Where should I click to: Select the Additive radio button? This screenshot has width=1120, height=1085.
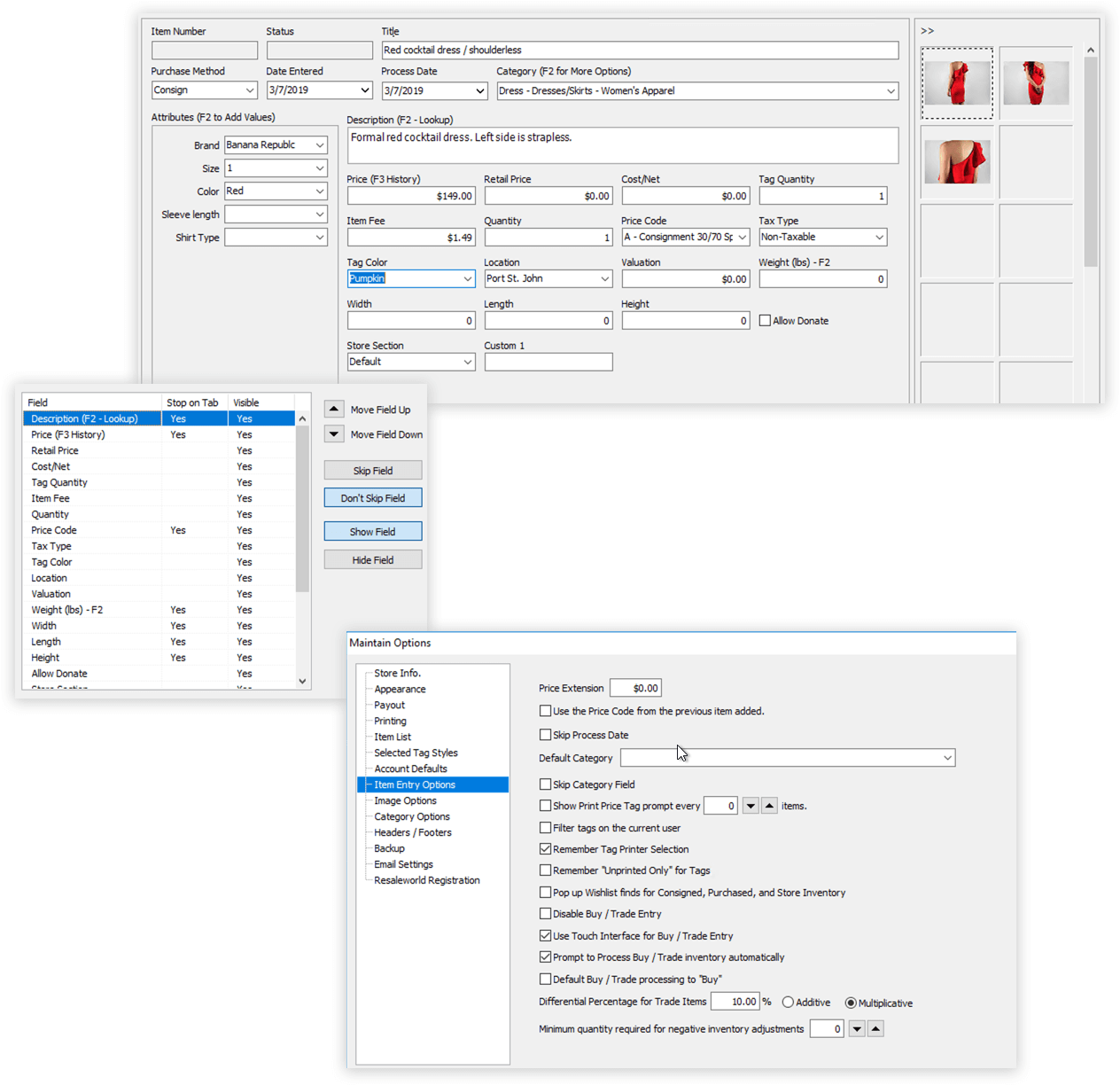pyautogui.click(x=788, y=1003)
